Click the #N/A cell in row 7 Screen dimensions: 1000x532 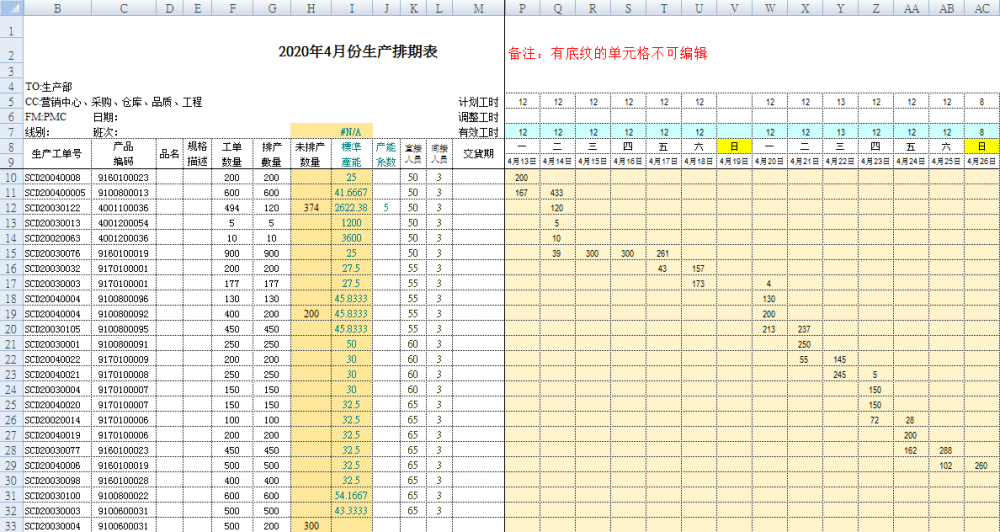click(x=351, y=132)
